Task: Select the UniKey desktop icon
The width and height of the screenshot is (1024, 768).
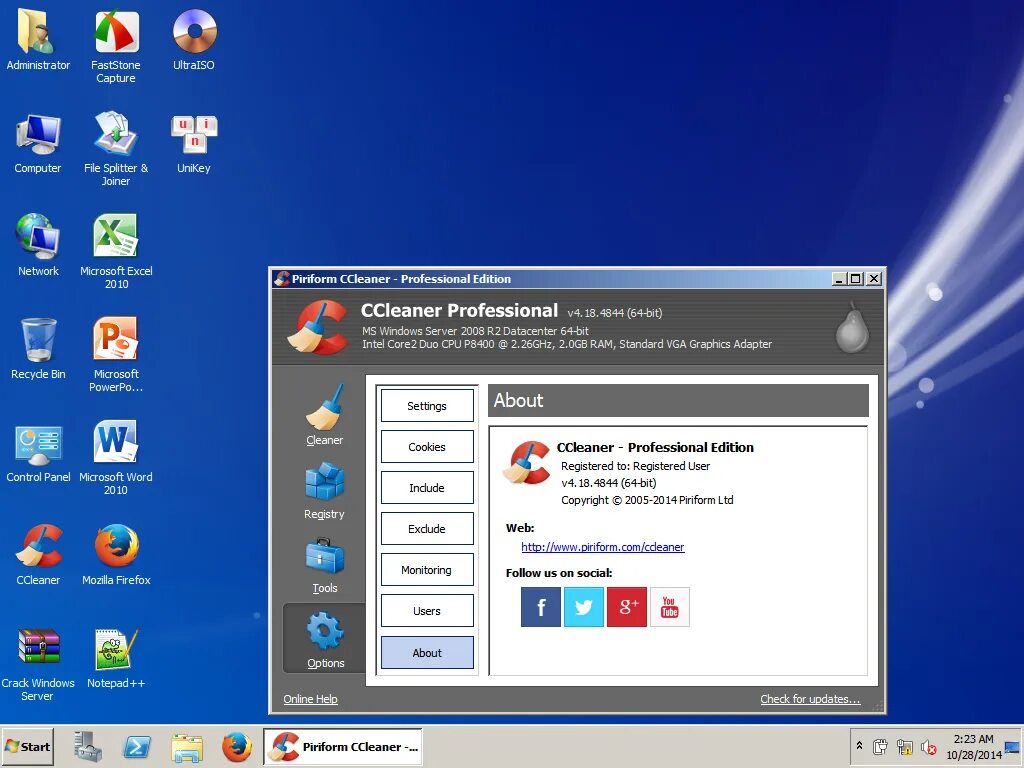Action: (x=194, y=144)
